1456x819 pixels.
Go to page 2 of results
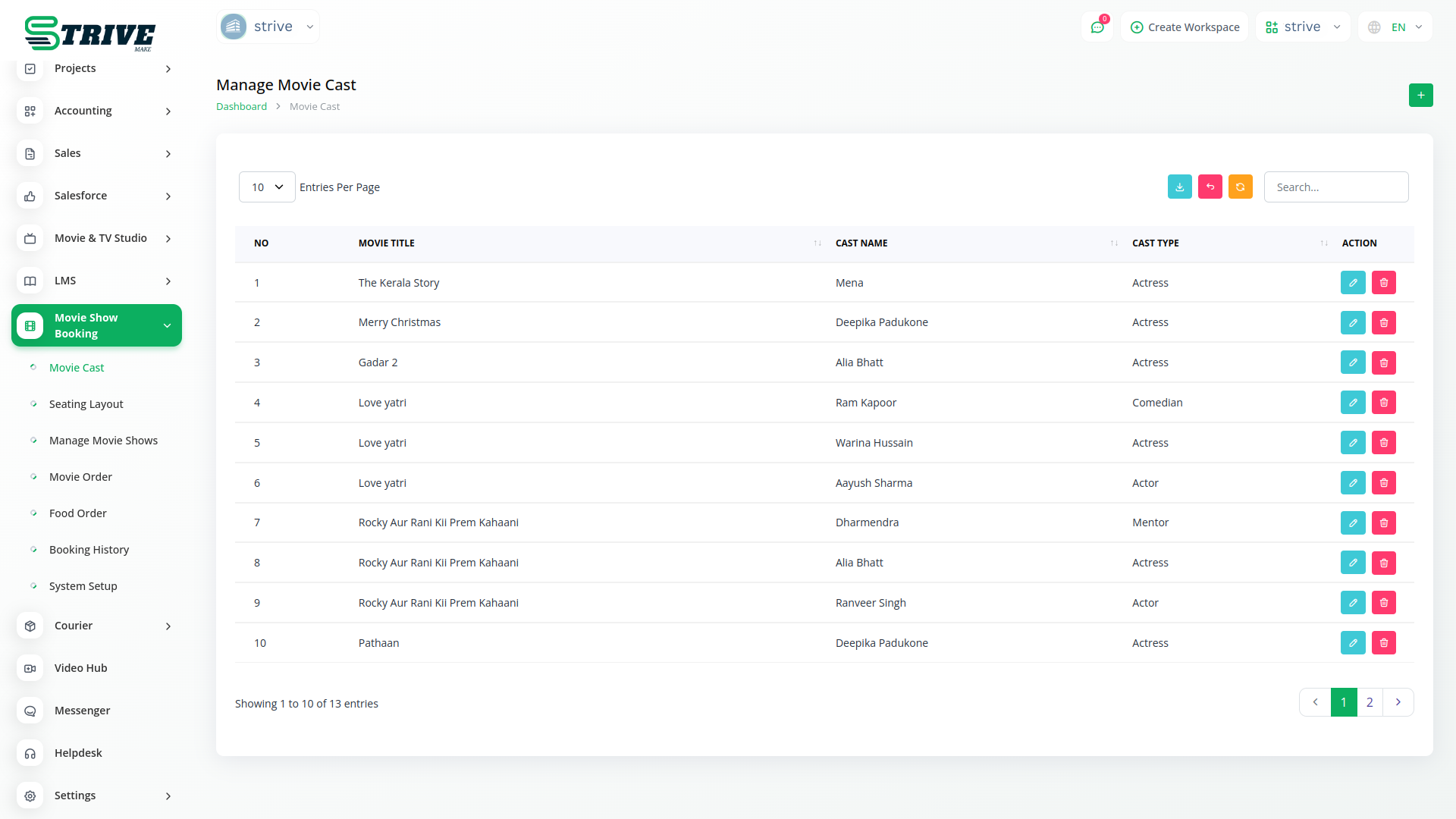point(1369,702)
